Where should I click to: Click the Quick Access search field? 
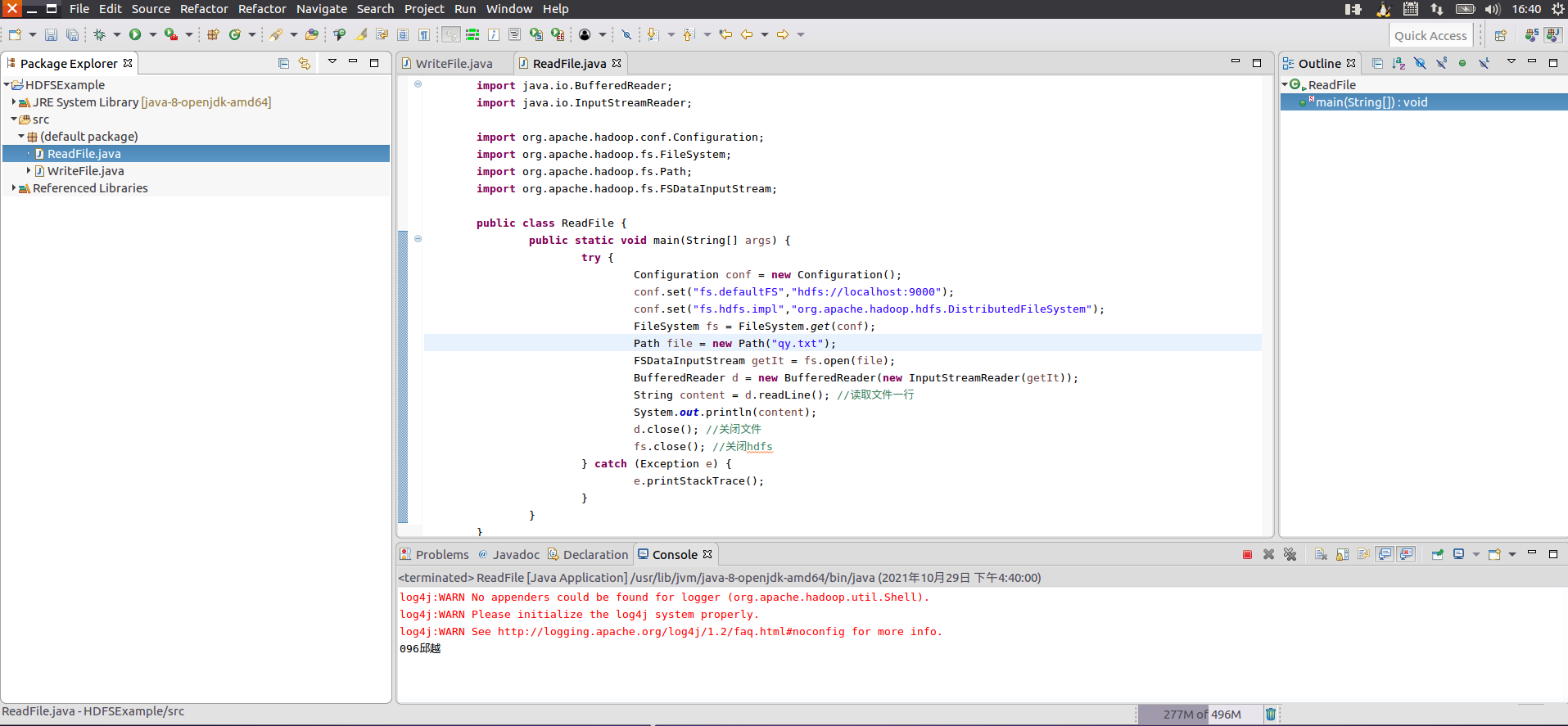(x=1430, y=35)
